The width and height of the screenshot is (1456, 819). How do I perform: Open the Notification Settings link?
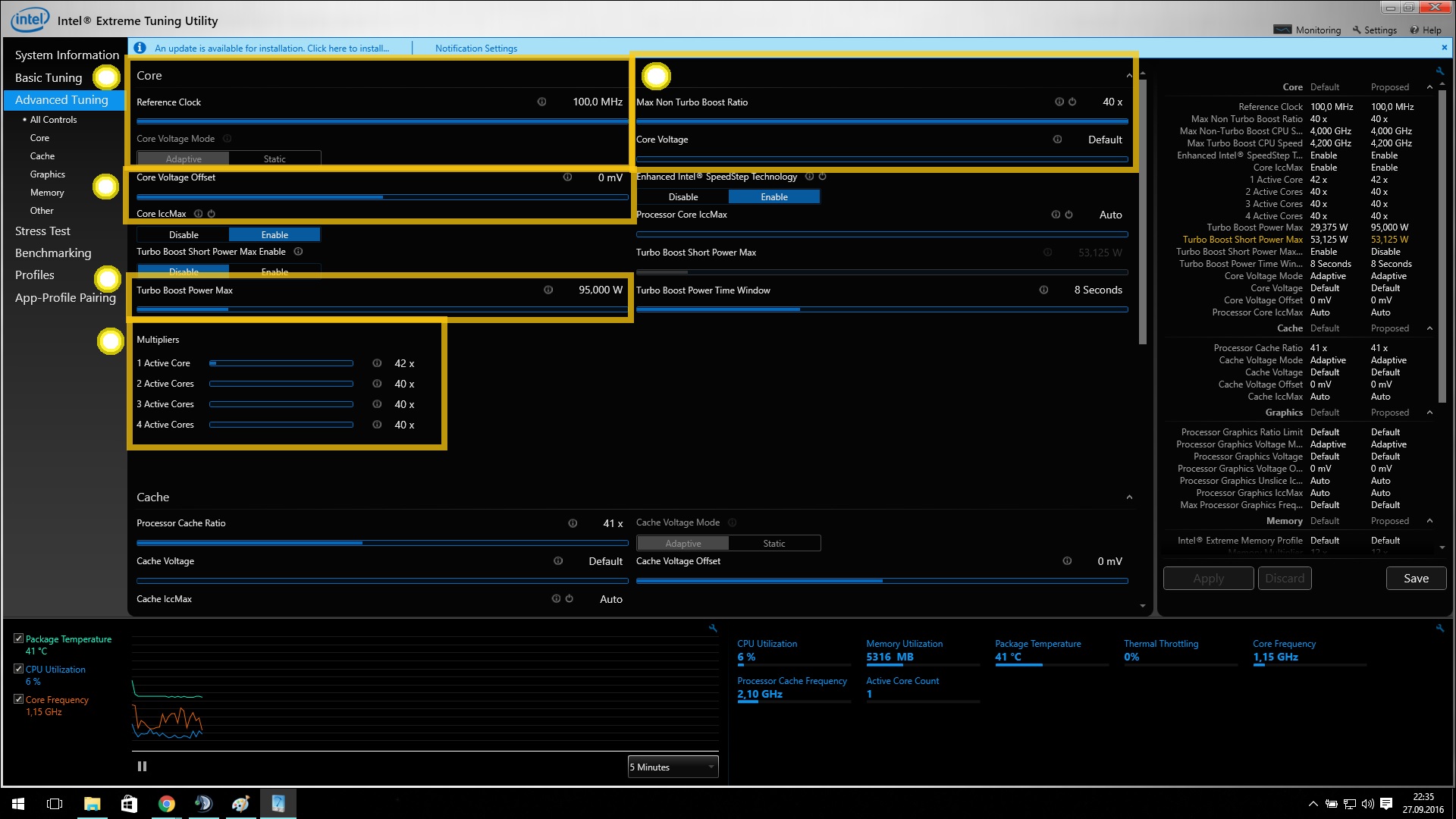click(x=476, y=48)
